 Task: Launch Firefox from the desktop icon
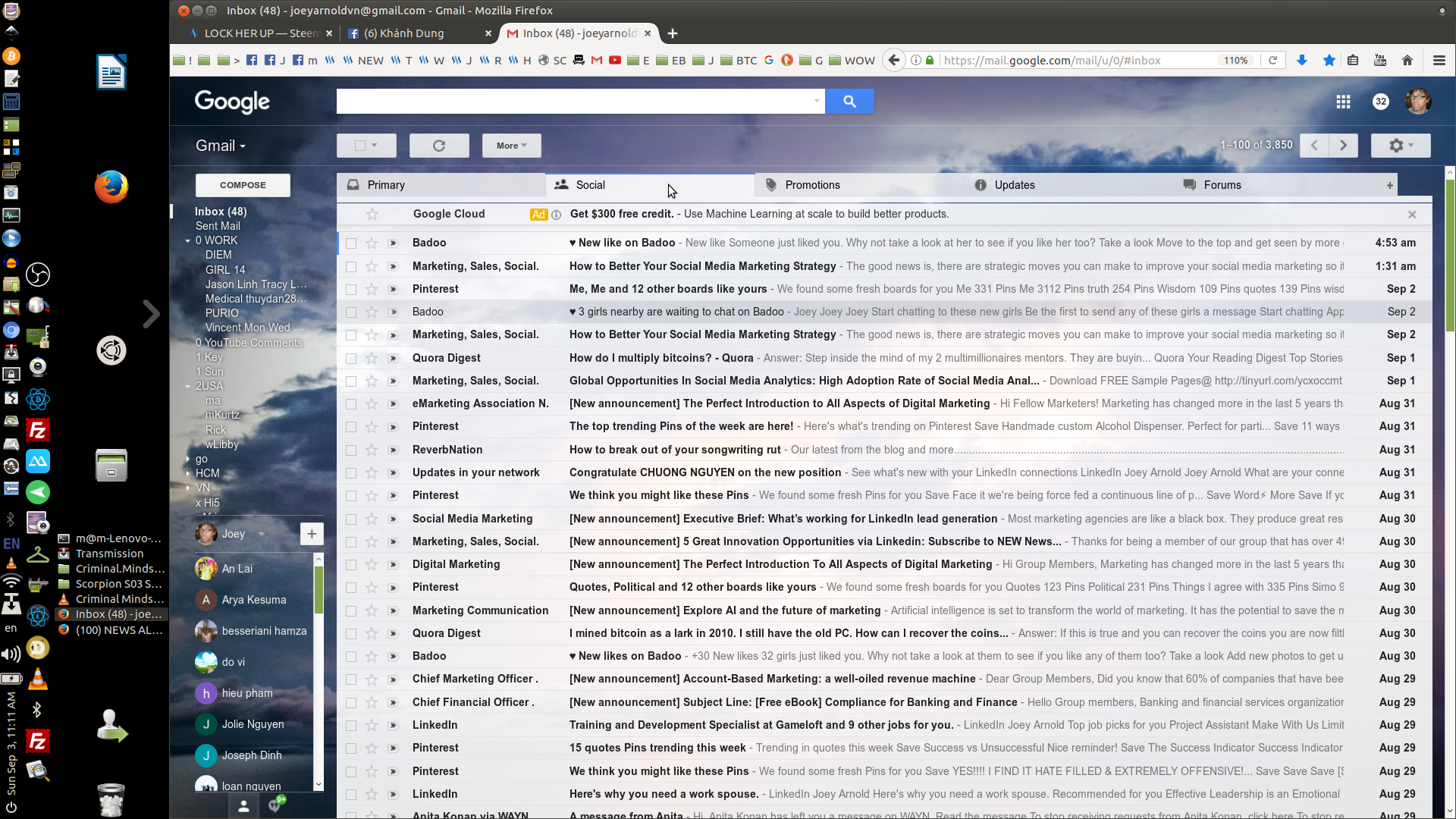click(x=111, y=187)
